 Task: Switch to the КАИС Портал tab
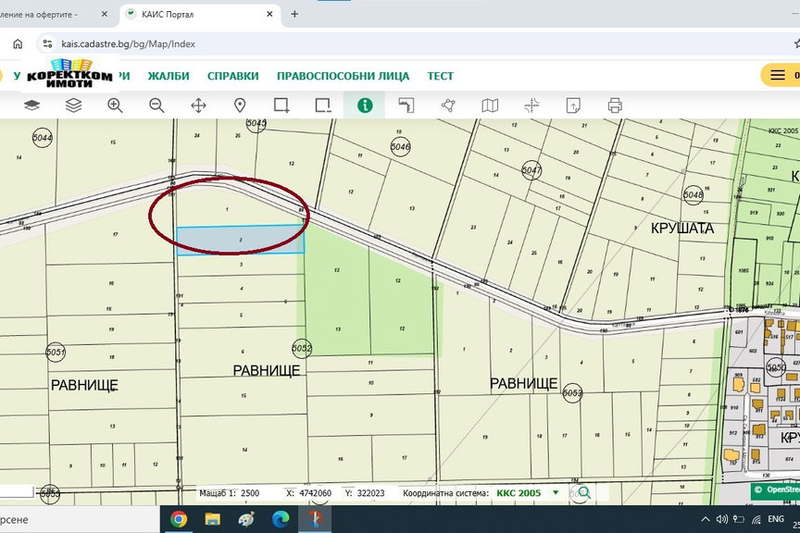pos(200,15)
